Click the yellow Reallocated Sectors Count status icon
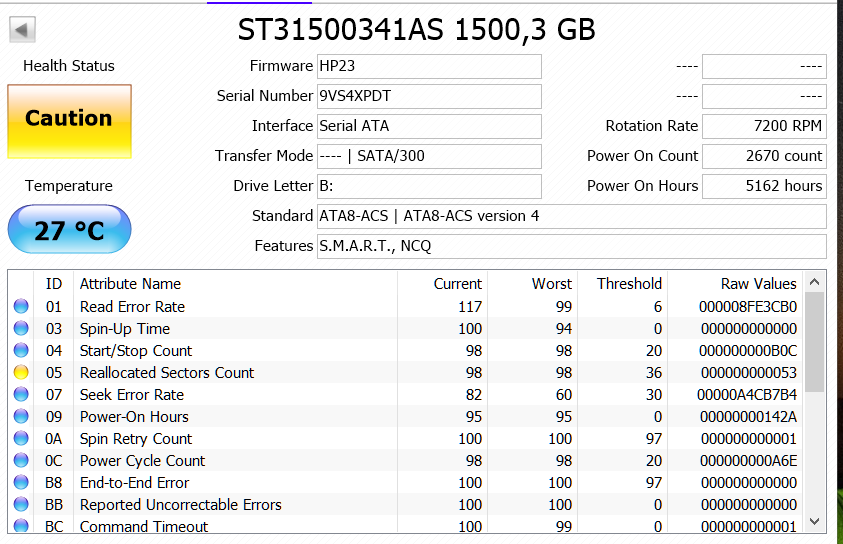Viewport: 843px width, 544px height. coord(21,372)
